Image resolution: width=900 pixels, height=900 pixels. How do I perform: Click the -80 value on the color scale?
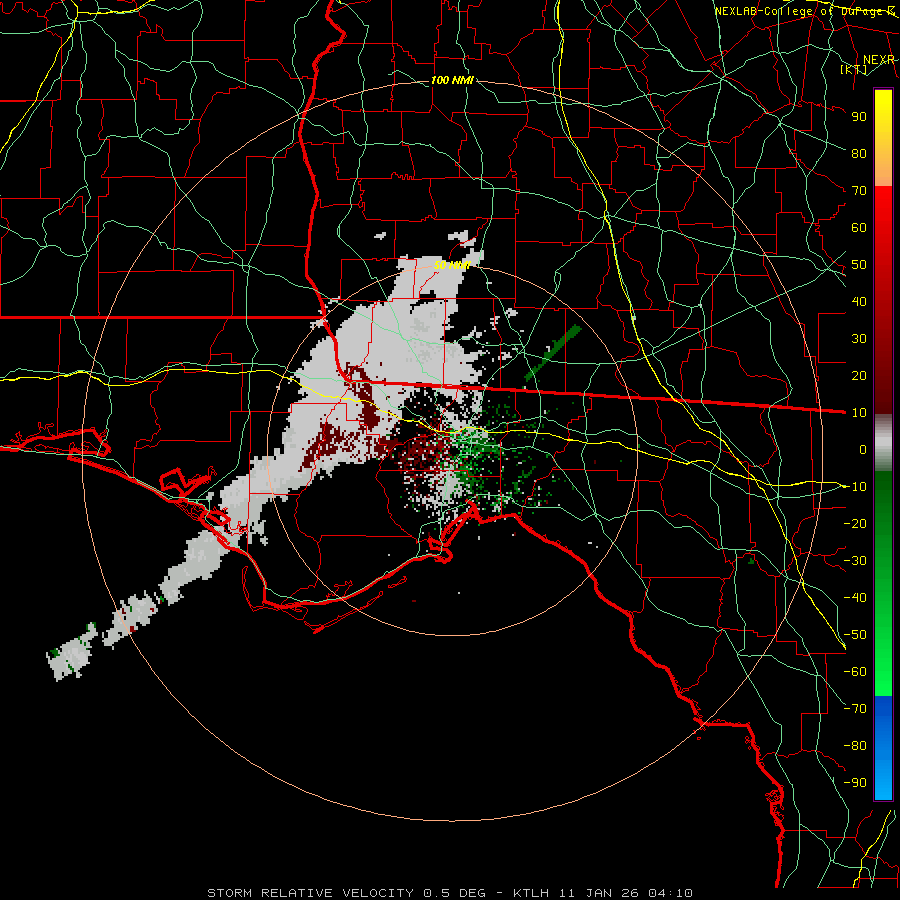[x=855, y=746]
